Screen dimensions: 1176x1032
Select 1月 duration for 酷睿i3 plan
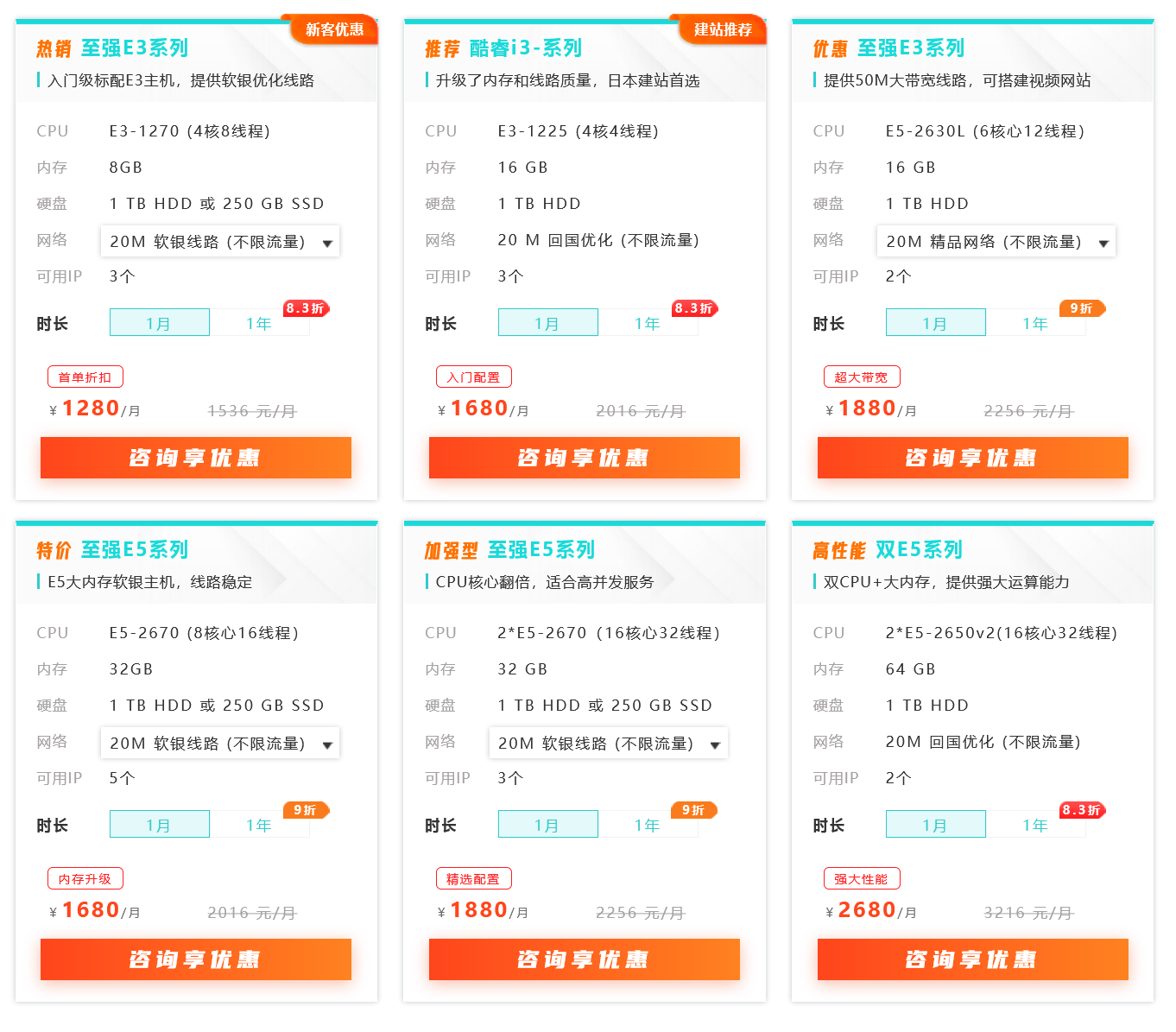547,323
